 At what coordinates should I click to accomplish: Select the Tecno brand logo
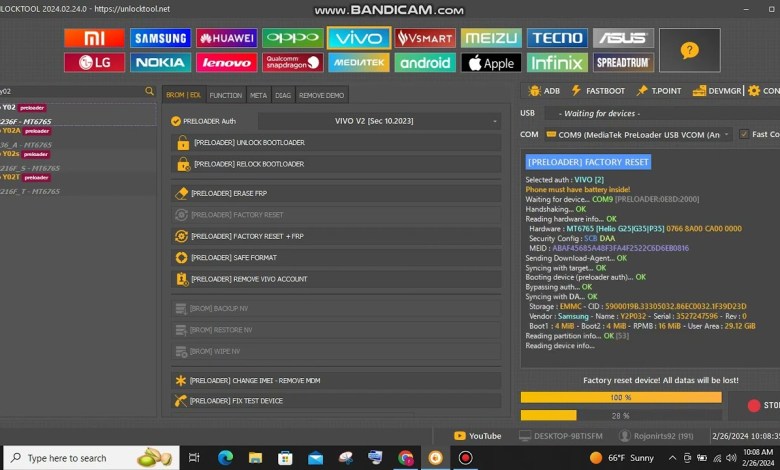coord(557,38)
